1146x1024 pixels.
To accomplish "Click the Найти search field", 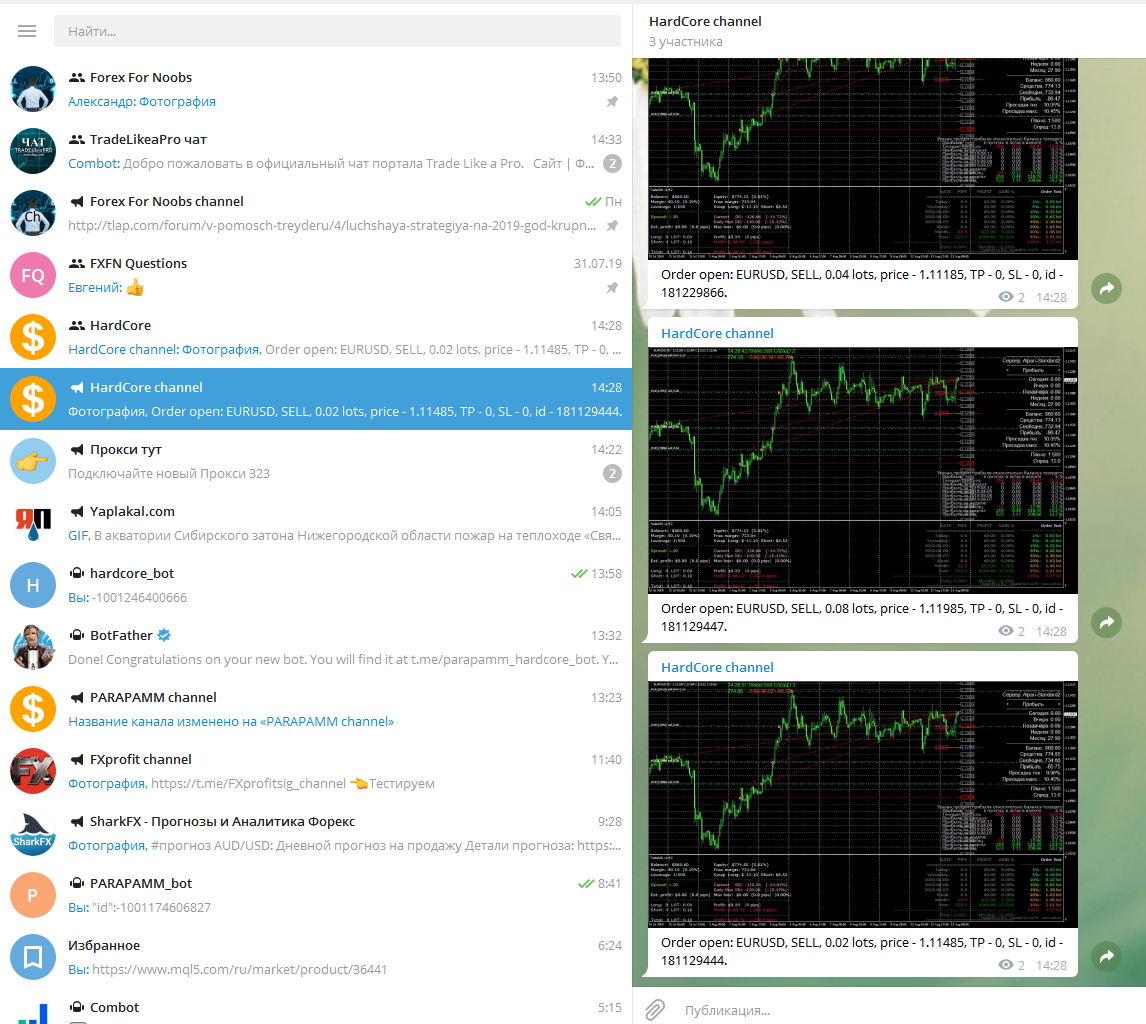I will tap(337, 31).
